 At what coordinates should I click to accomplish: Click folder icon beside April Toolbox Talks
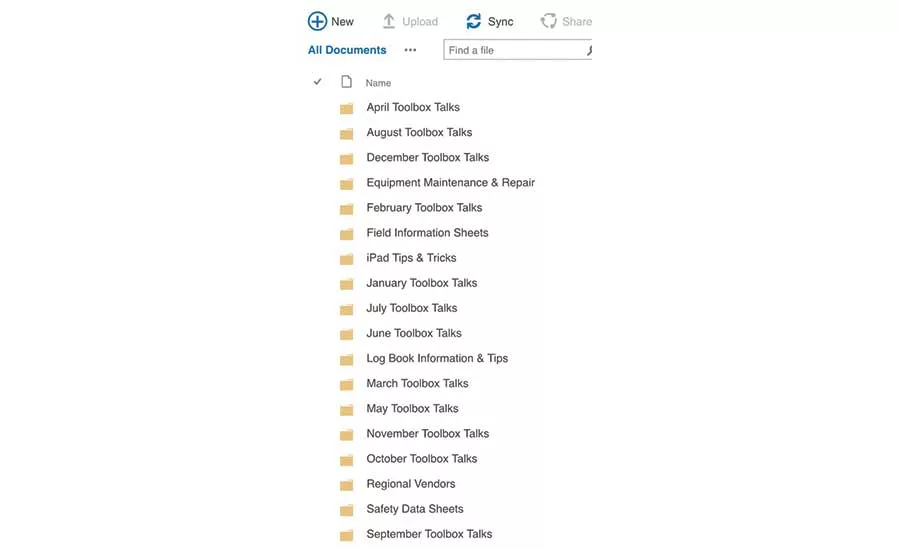pyautogui.click(x=346, y=109)
